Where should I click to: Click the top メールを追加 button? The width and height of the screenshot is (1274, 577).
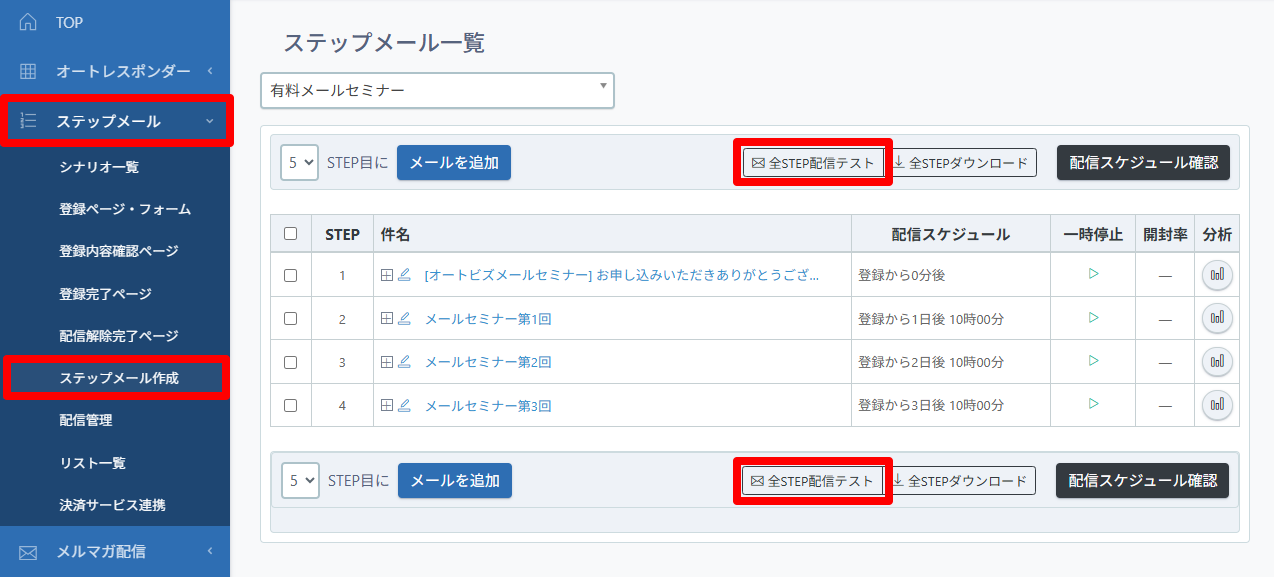454,162
